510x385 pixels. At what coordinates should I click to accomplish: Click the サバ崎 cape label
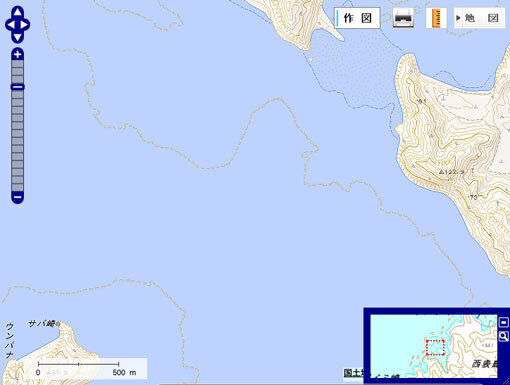point(42,323)
